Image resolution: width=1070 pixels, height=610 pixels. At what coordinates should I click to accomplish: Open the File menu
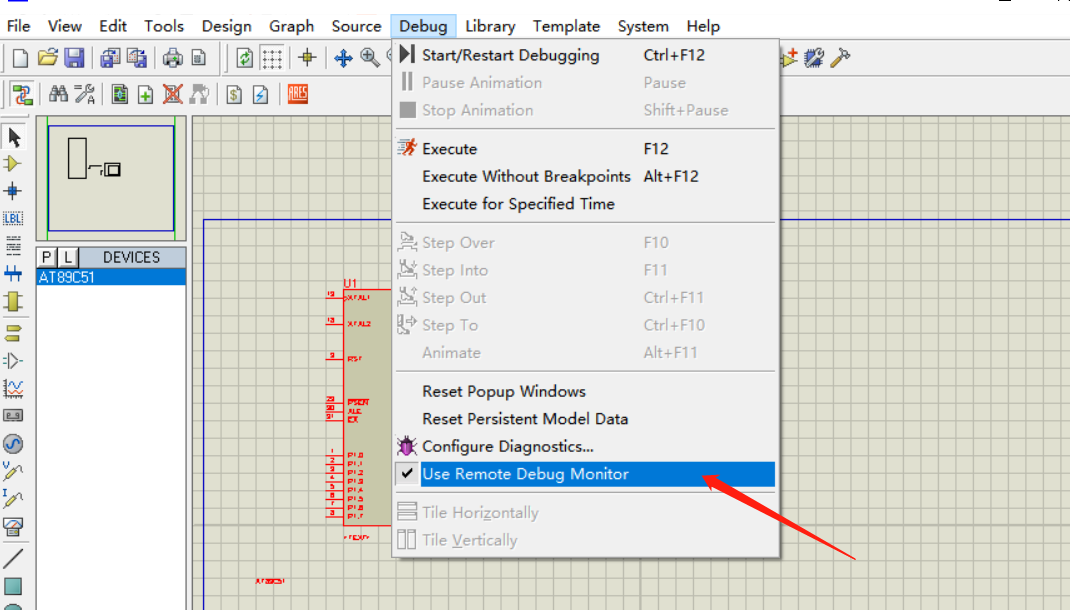pyautogui.click(x=18, y=26)
